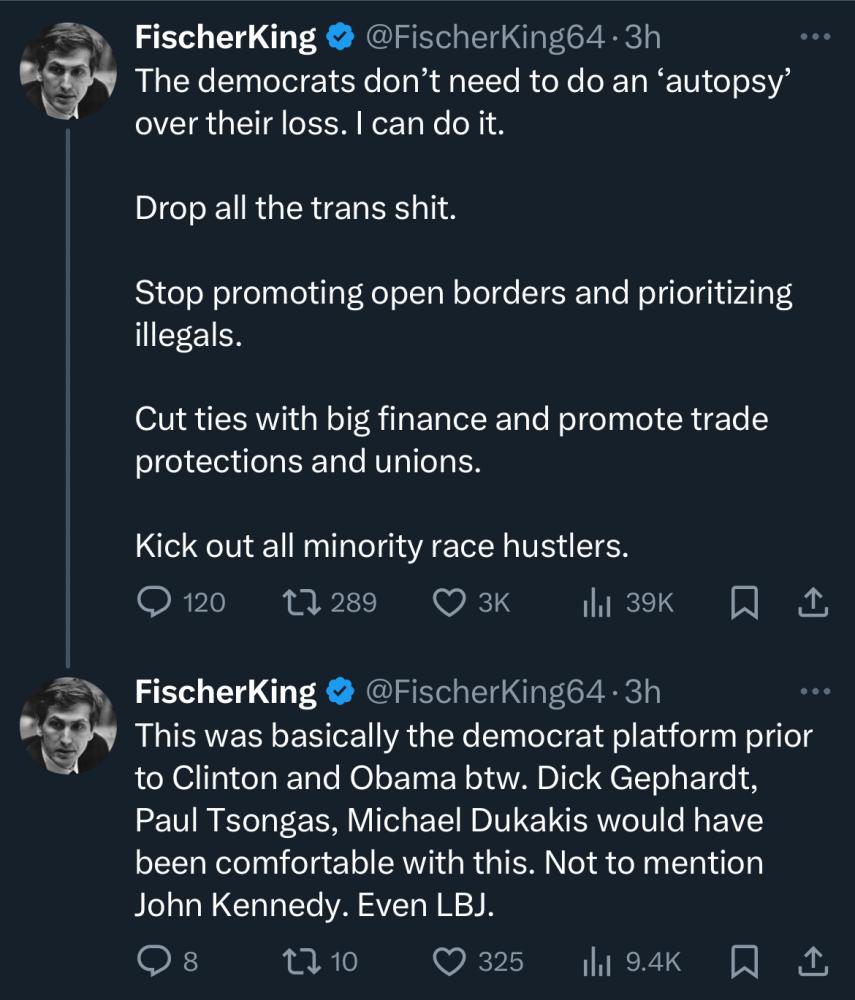Like the tweet with 325 likes
Screen dimensions: 855x1000
[478, 961]
